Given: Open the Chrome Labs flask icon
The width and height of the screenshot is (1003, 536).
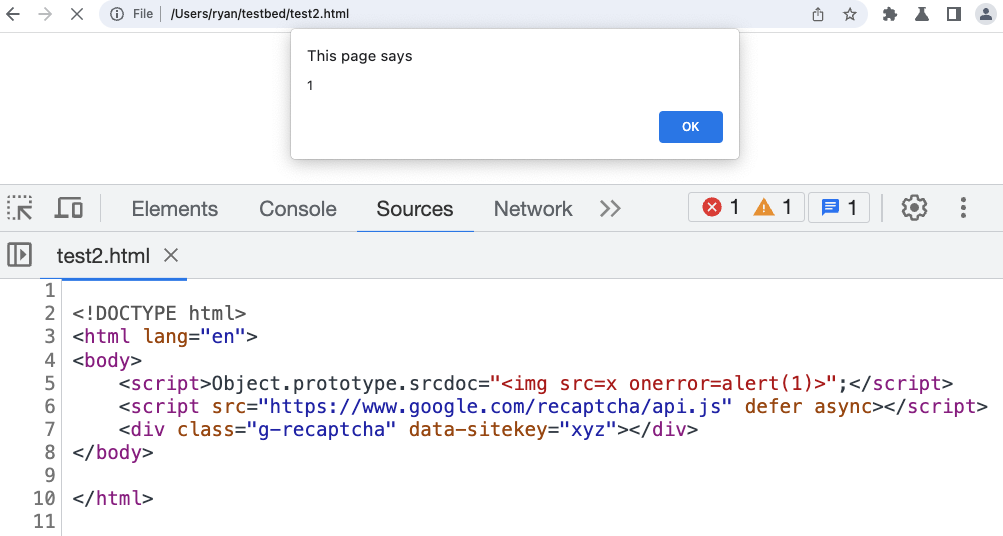Looking at the screenshot, I should pyautogui.click(x=922, y=14).
